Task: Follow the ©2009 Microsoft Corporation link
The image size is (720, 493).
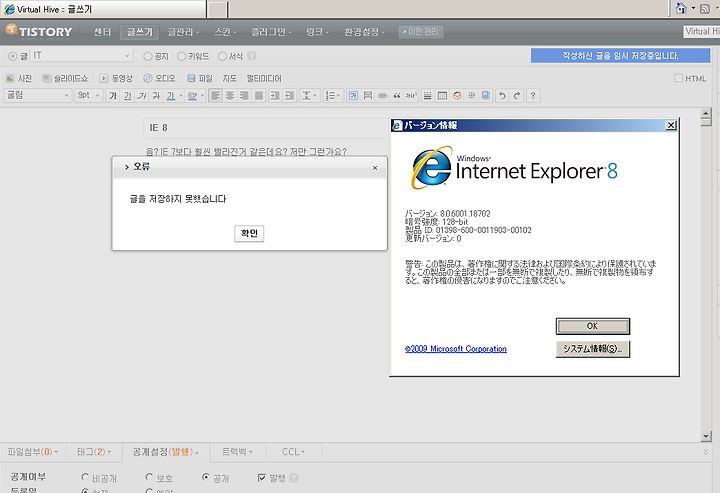Action: (456, 349)
